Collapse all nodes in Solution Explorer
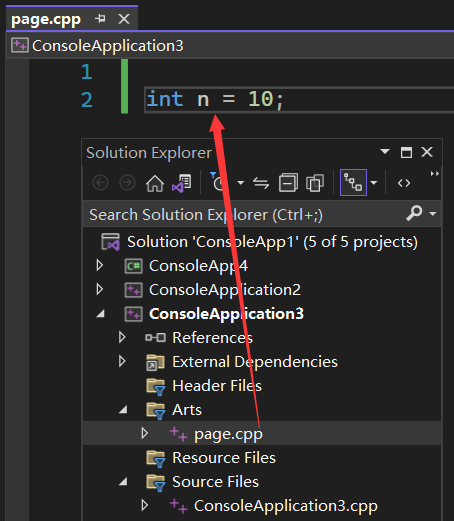This screenshot has width=454, height=521. [288, 183]
